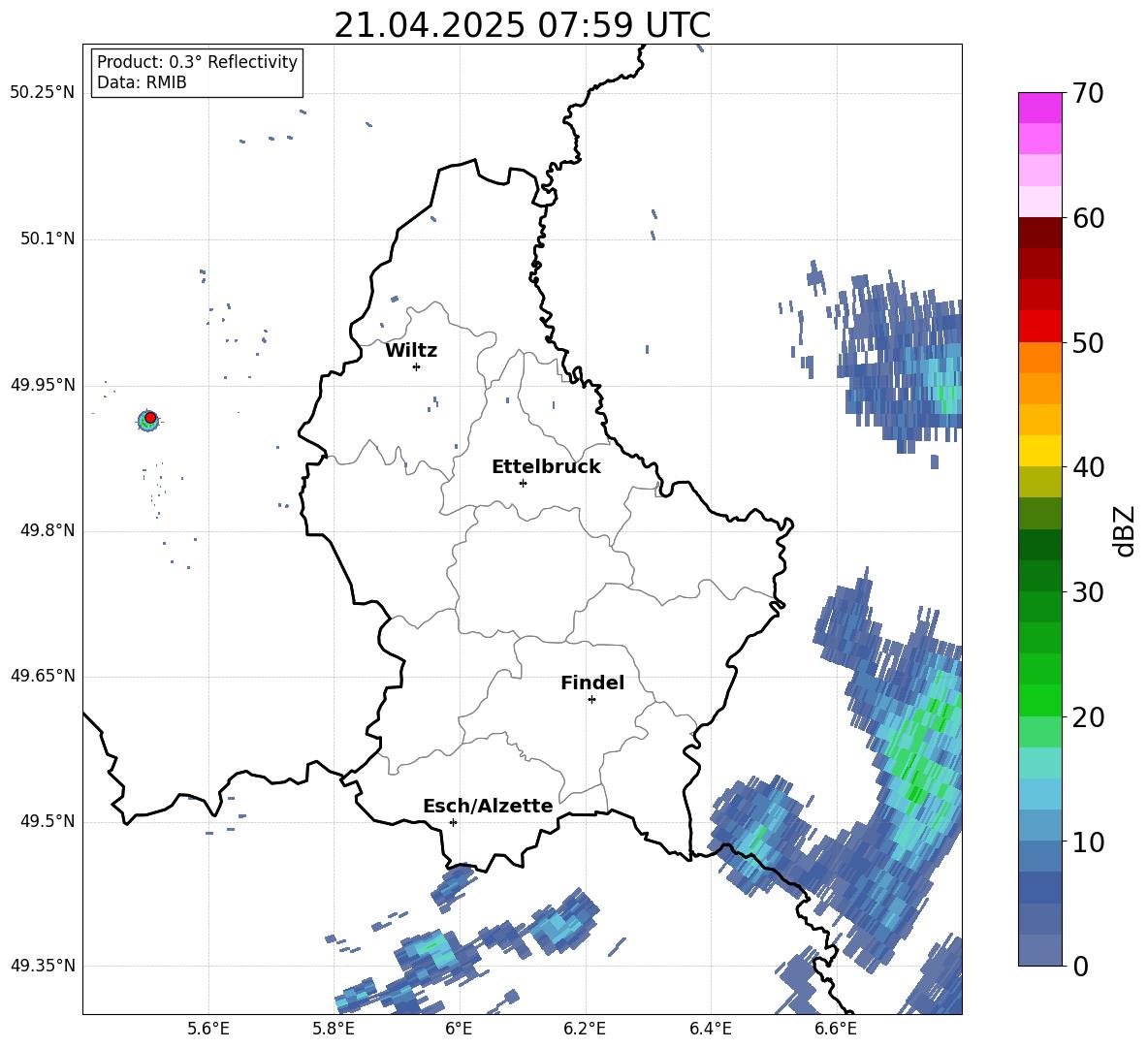
Task: Click the Esch/Alzette location cross marker
Action: [x=453, y=822]
